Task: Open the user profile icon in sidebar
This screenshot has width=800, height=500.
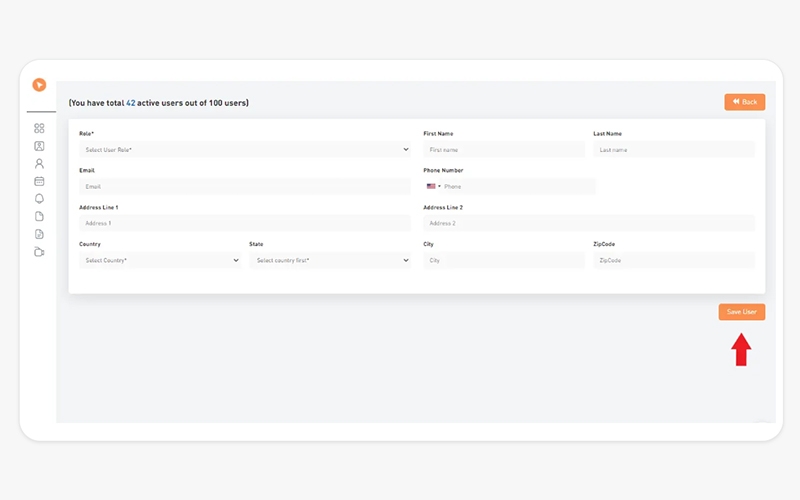Action: pos(39,163)
